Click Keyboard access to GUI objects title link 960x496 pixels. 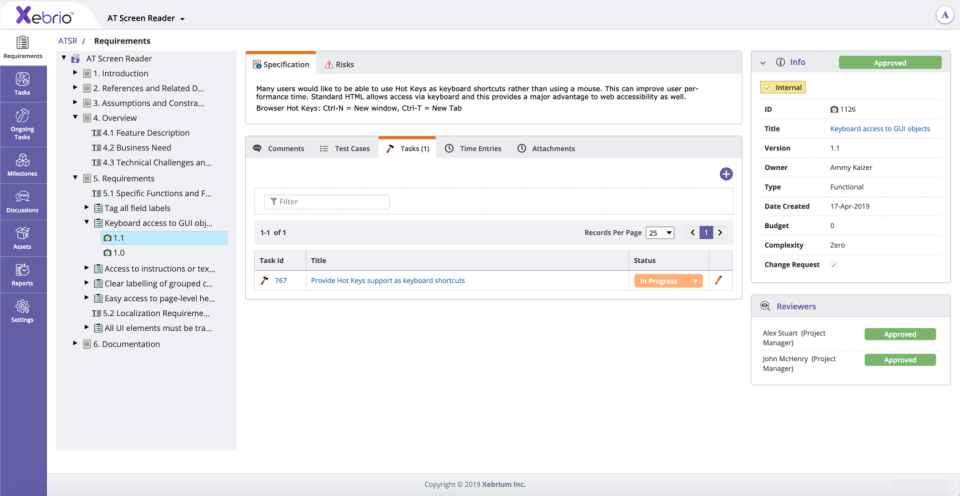coord(880,129)
